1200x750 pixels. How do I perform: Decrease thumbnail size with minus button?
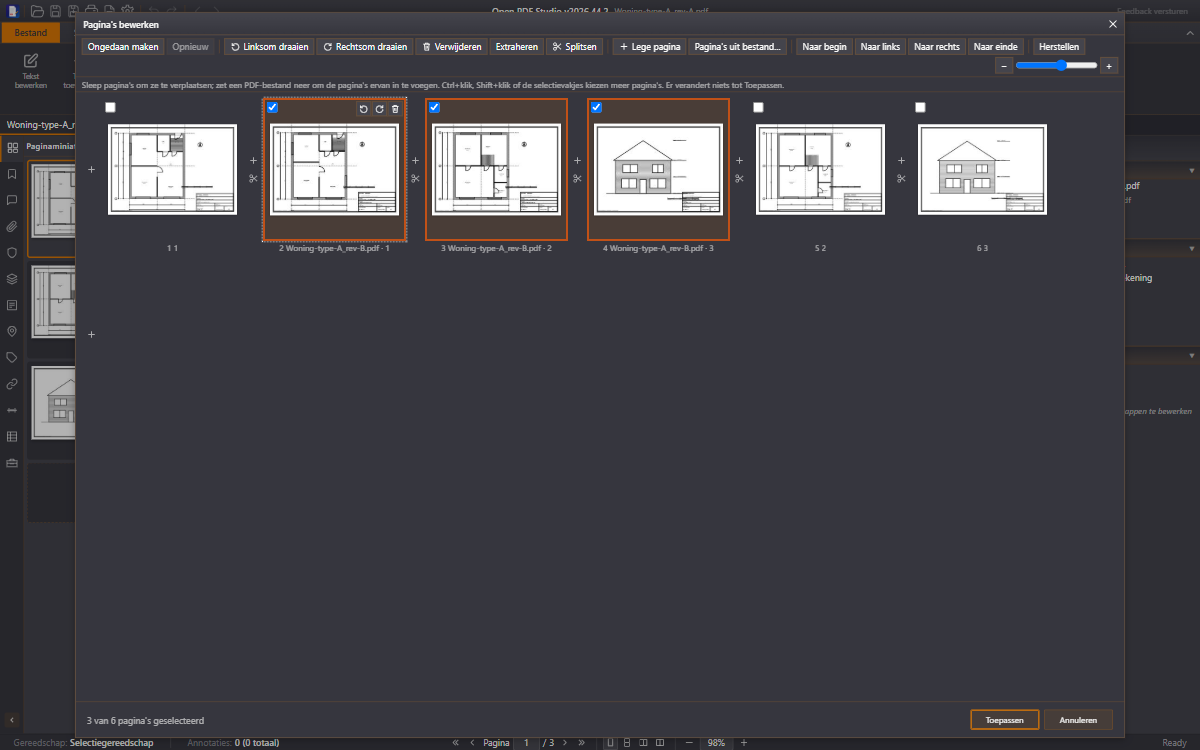(1002, 66)
